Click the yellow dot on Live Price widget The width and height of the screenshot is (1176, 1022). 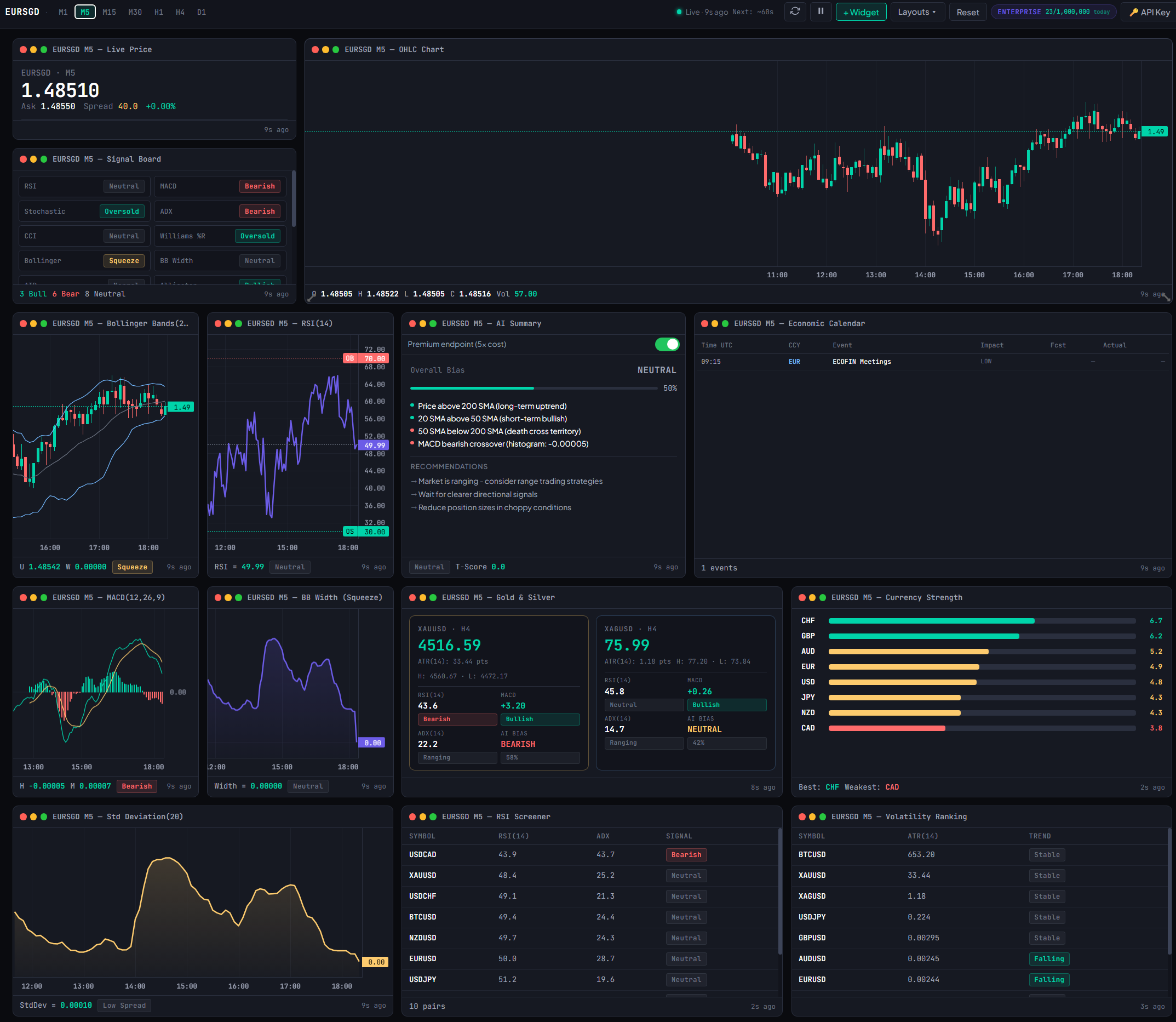[x=33, y=50]
